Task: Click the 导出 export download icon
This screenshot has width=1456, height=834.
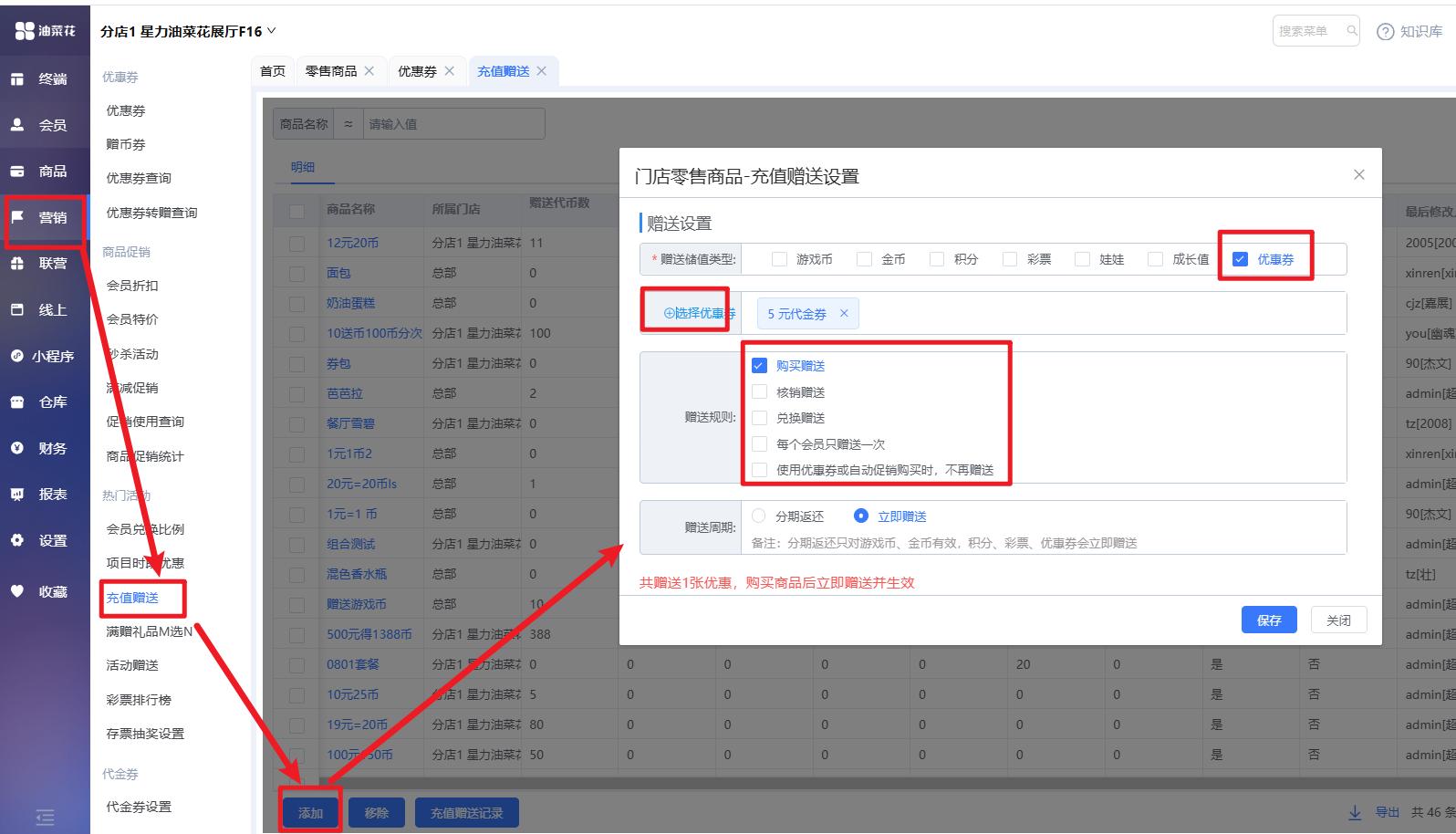Action: (x=1355, y=812)
